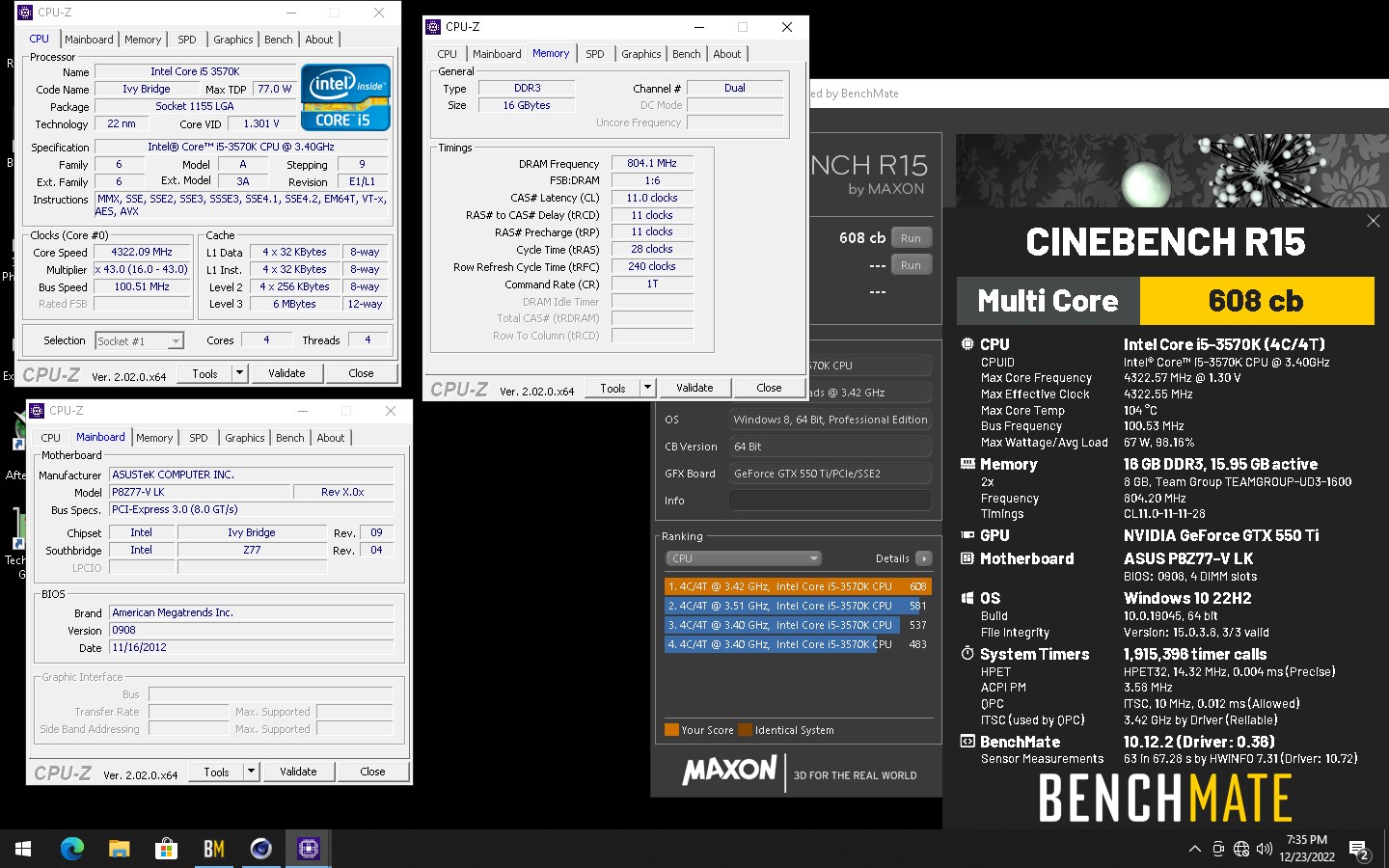
Task: Open the network globe tray icon
Action: [x=1241, y=849]
